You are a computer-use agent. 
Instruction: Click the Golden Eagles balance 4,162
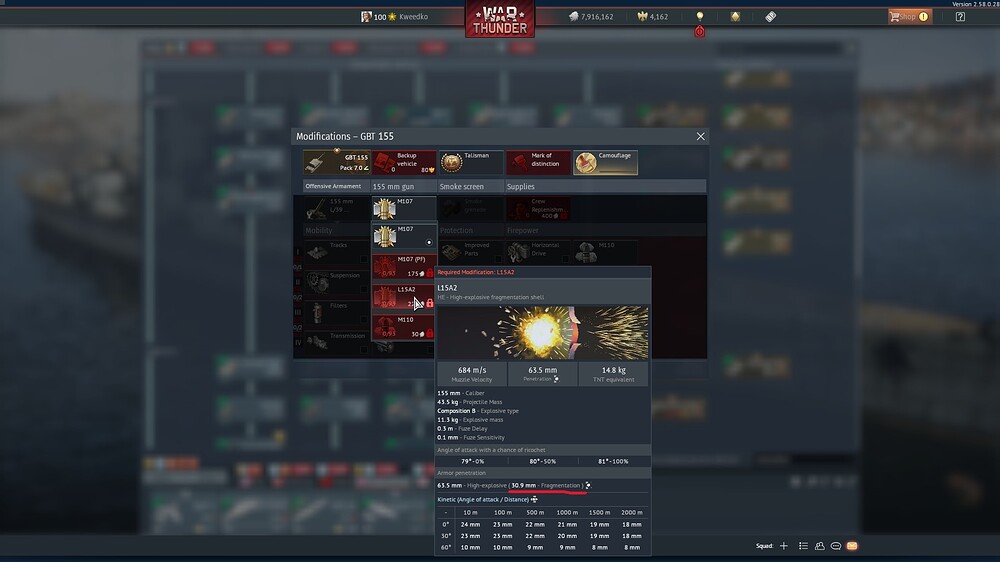pyautogui.click(x=652, y=17)
